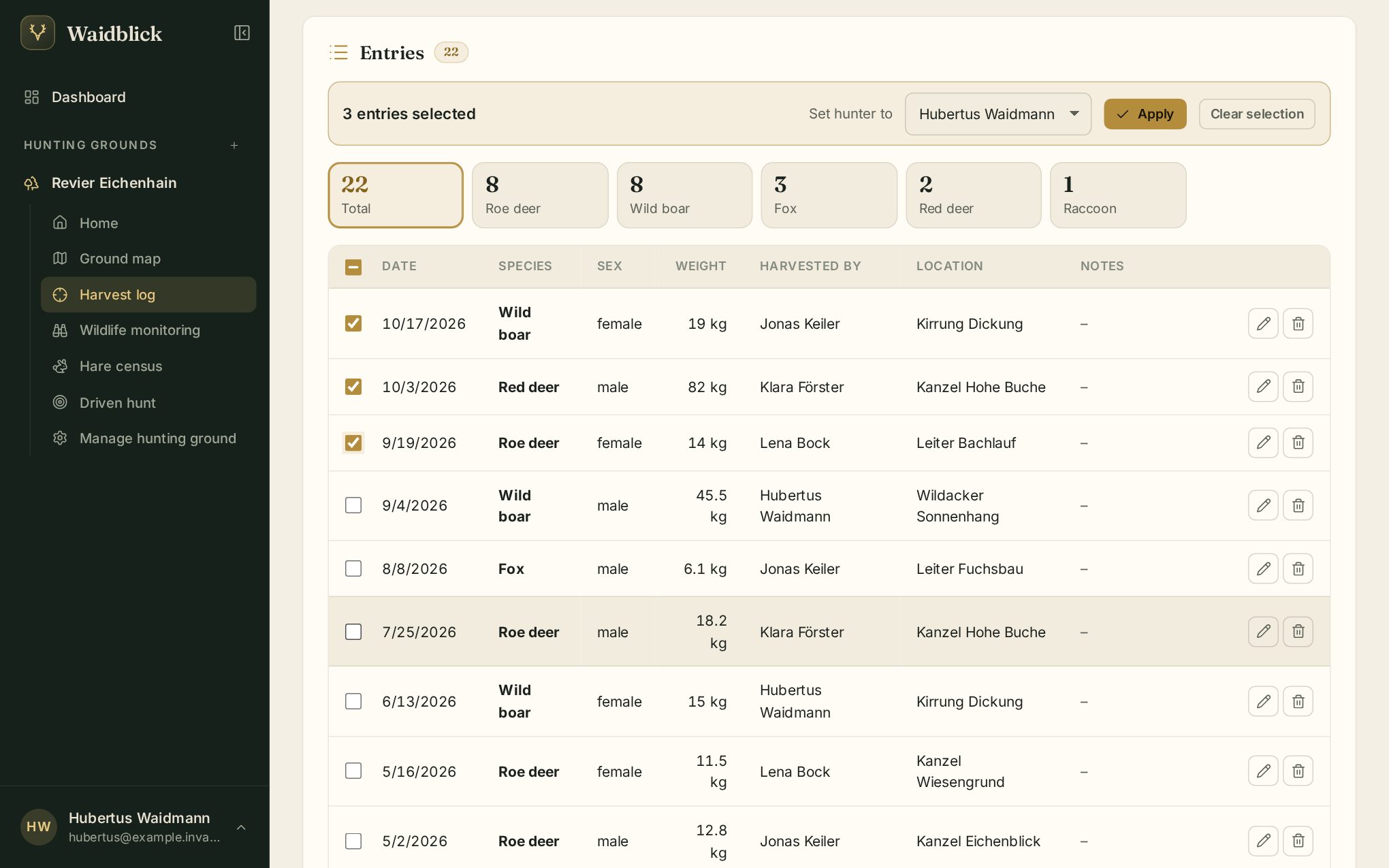Screen dimensions: 1389x868
Task: Collapse the sidebar panel icon
Action: point(242,33)
